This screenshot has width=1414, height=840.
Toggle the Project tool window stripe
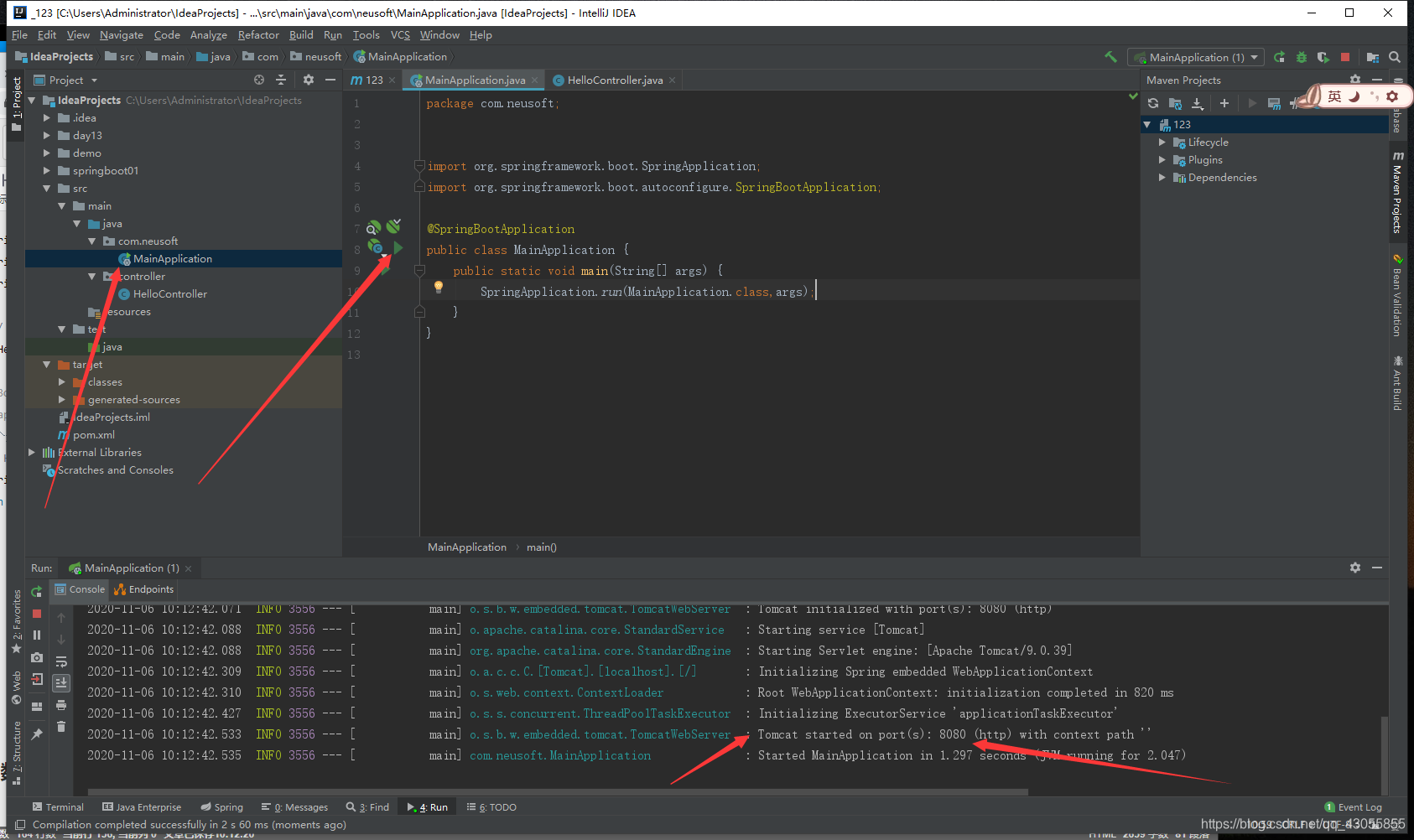pos(16,105)
